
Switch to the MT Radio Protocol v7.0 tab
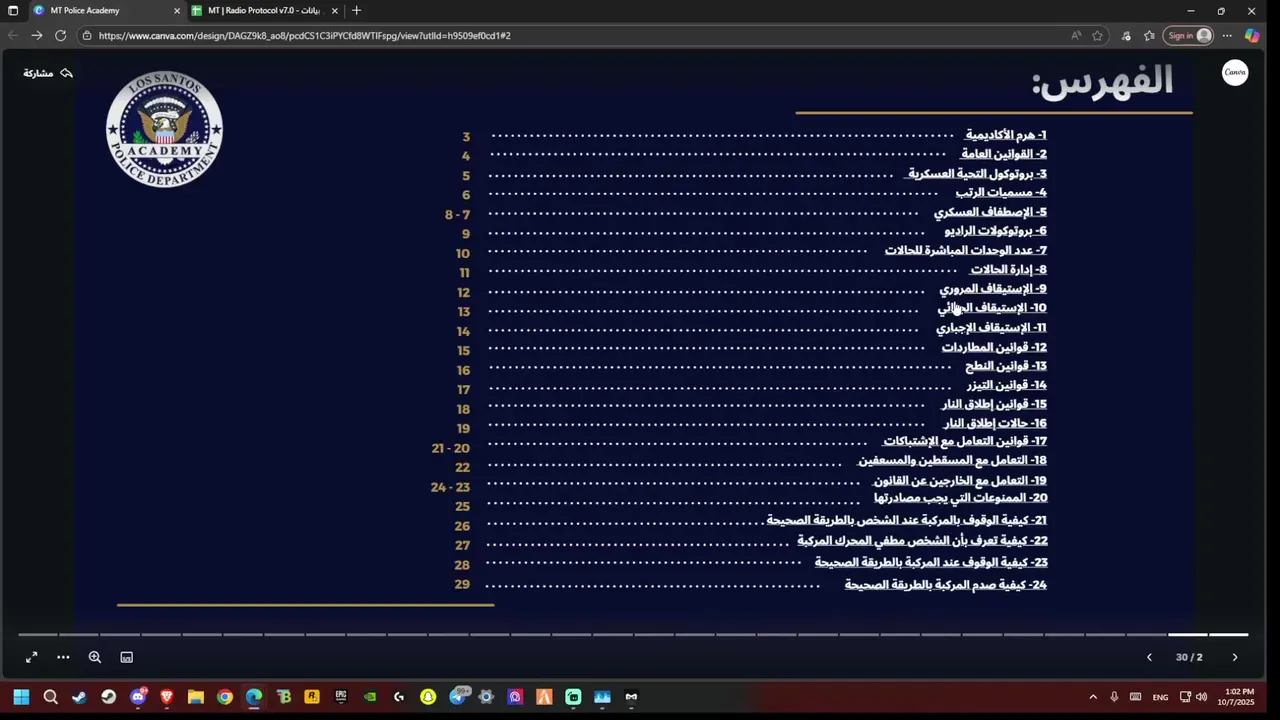coord(264,10)
